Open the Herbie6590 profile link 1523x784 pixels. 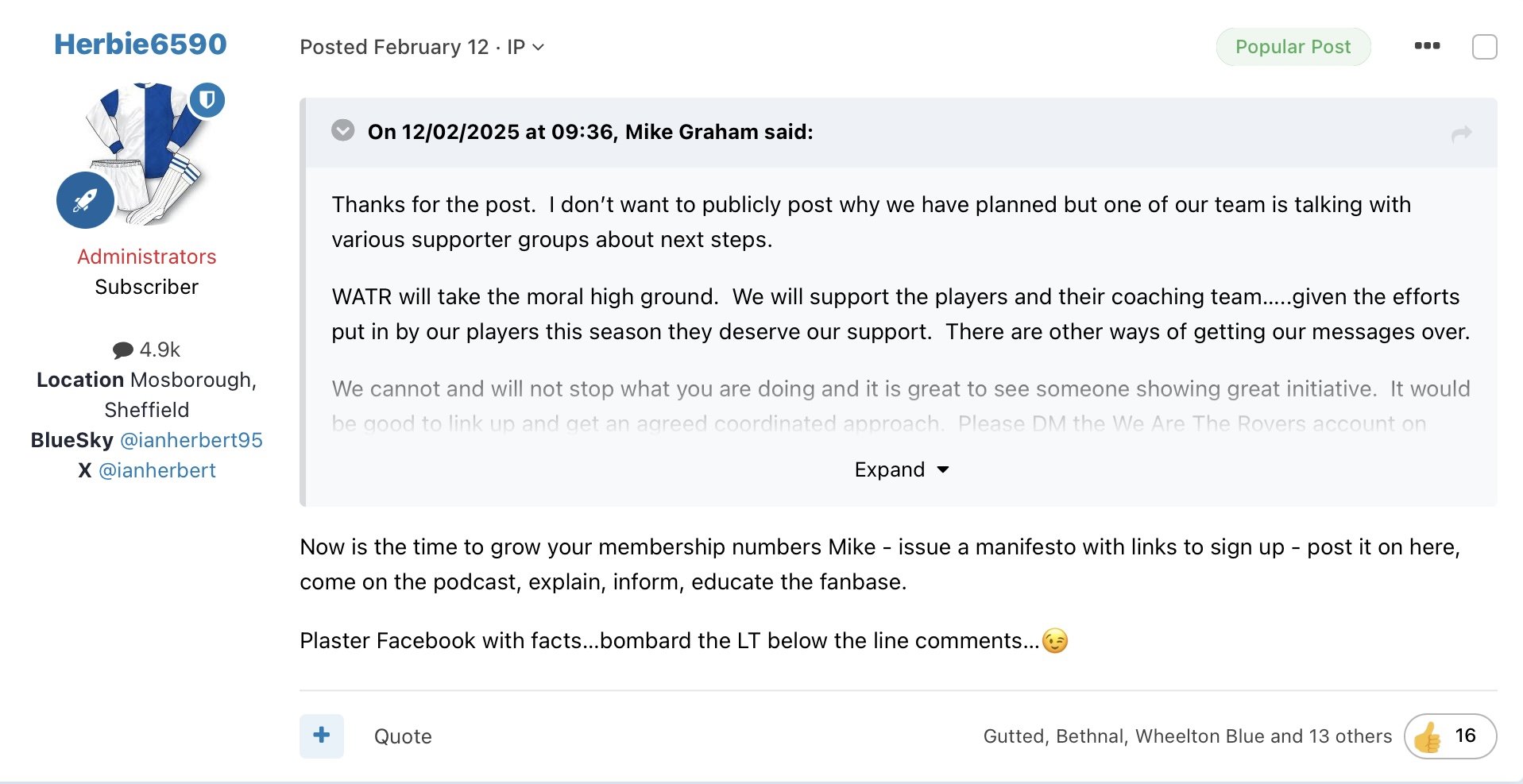(141, 44)
